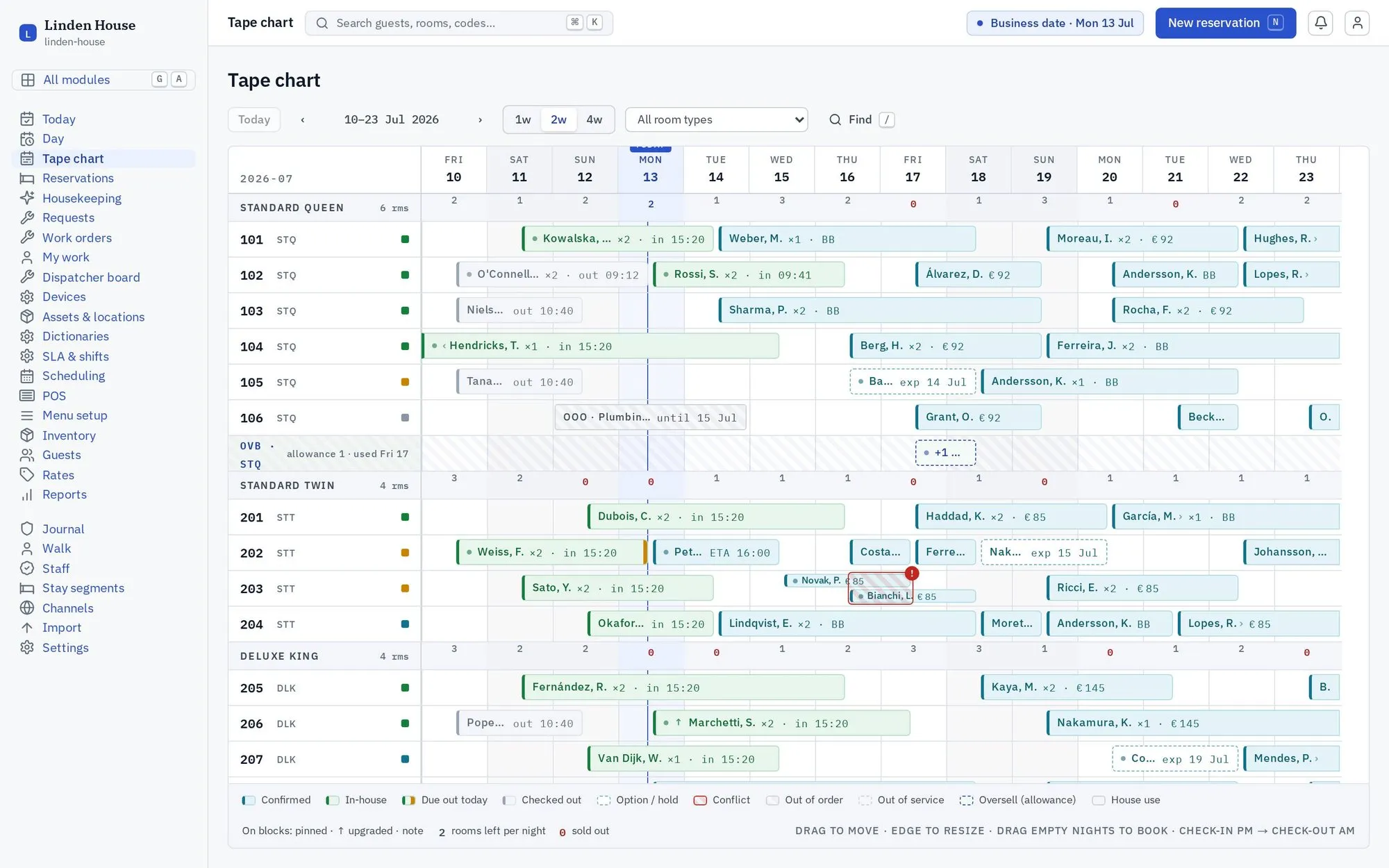Viewport: 1389px width, 868px height.
Task: Click the Import arrow icon
Action: tap(27, 628)
